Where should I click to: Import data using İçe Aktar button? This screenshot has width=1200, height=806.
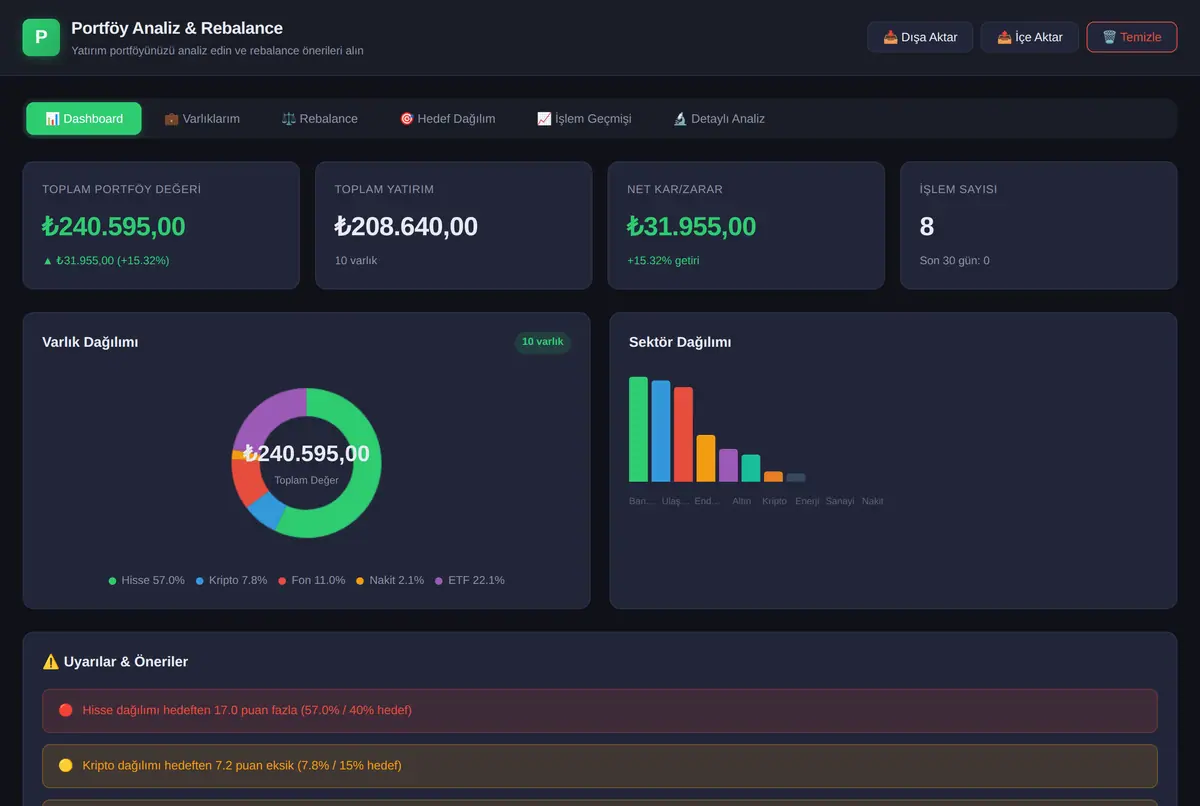(1029, 37)
